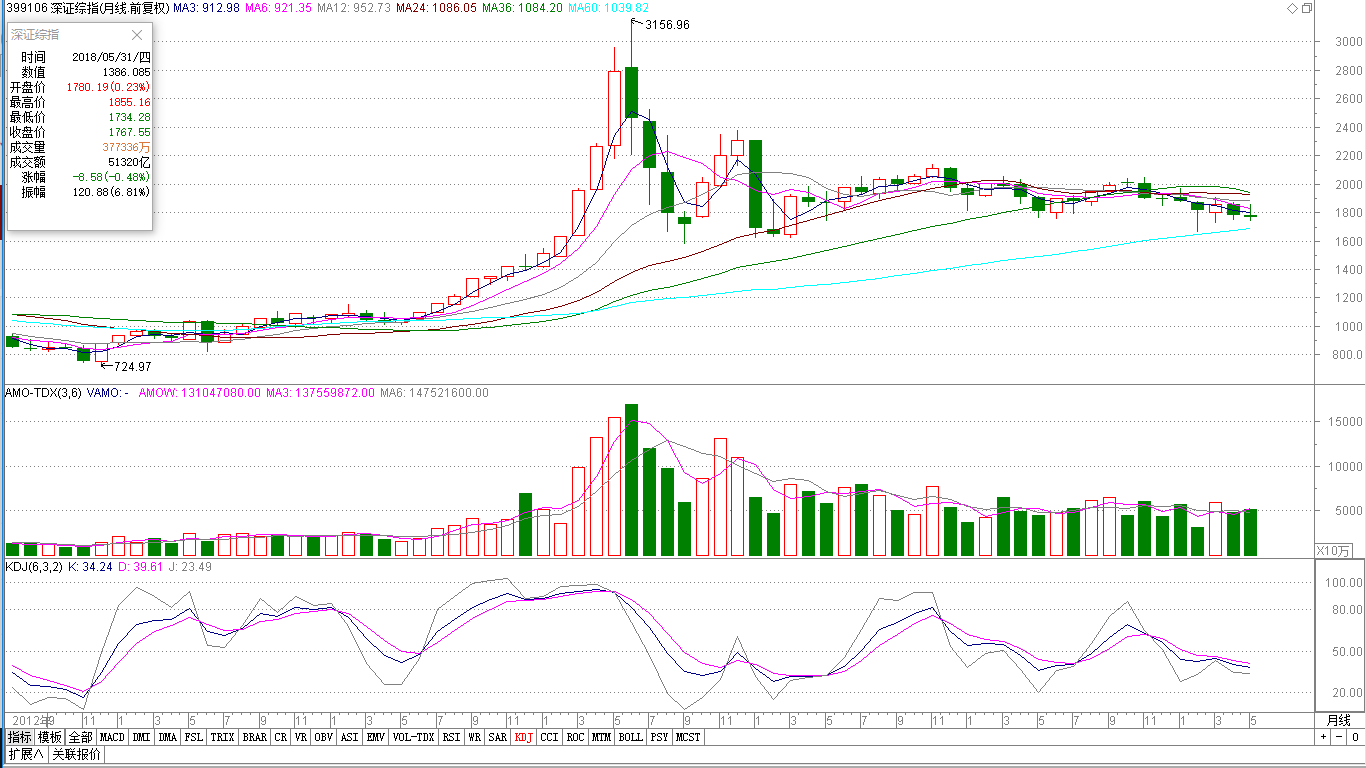Switch indicator to BOLL
Image resolution: width=1366 pixels, height=768 pixels.
click(630, 737)
